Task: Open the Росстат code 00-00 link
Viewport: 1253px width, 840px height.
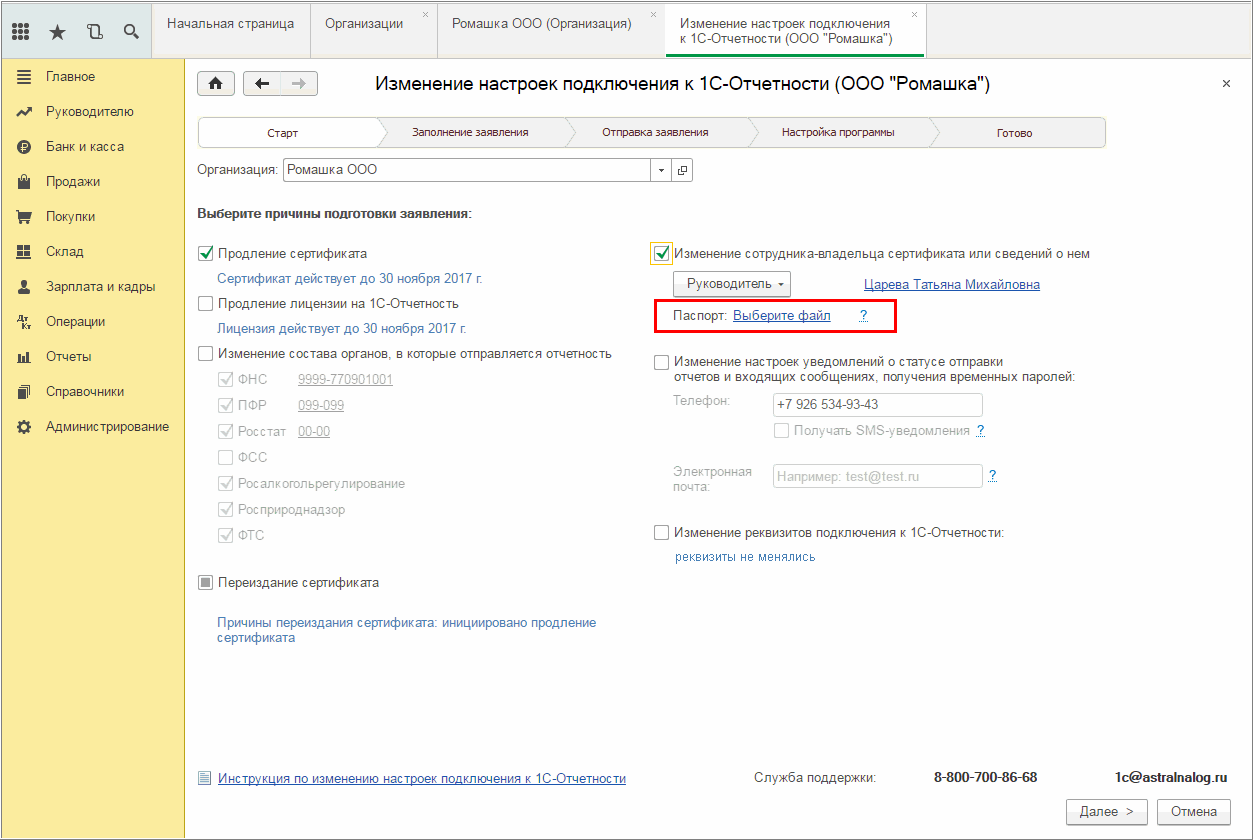Action: tap(314, 432)
